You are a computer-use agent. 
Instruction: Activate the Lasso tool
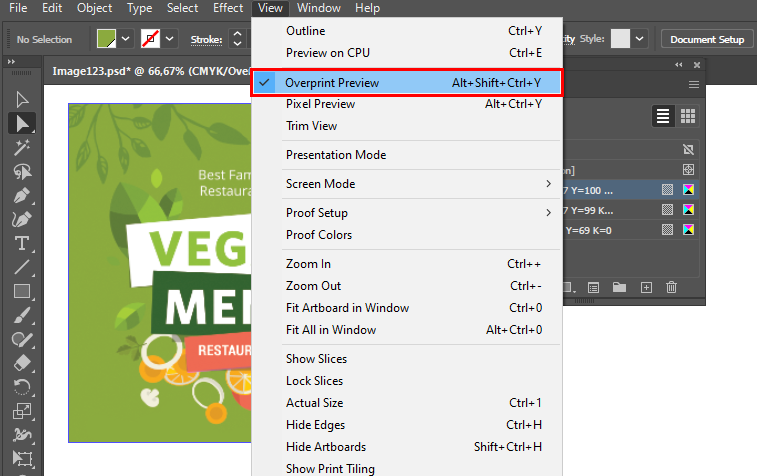tap(22, 171)
